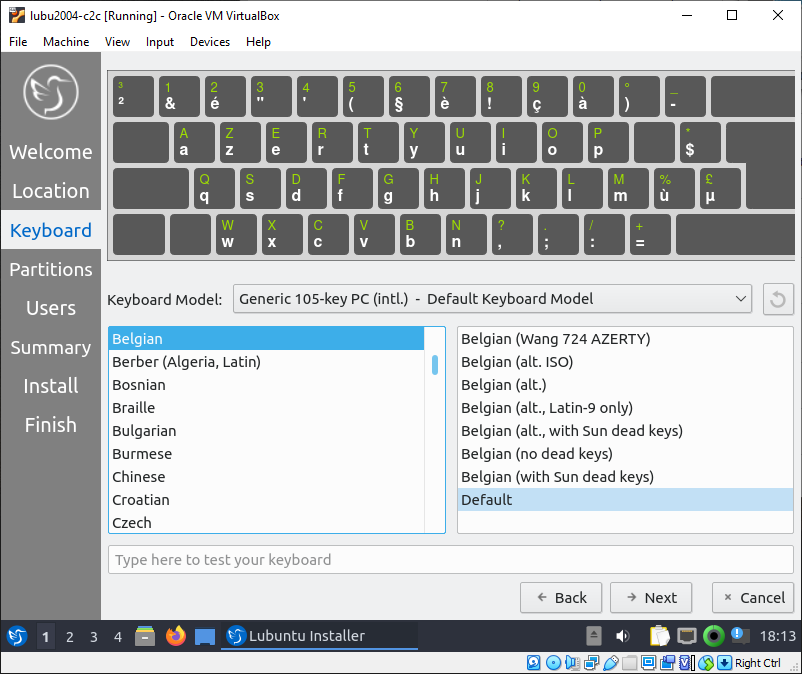The height and width of the screenshot is (674, 802).
Task: Open the VirtualBox Input menu
Action: tap(159, 42)
